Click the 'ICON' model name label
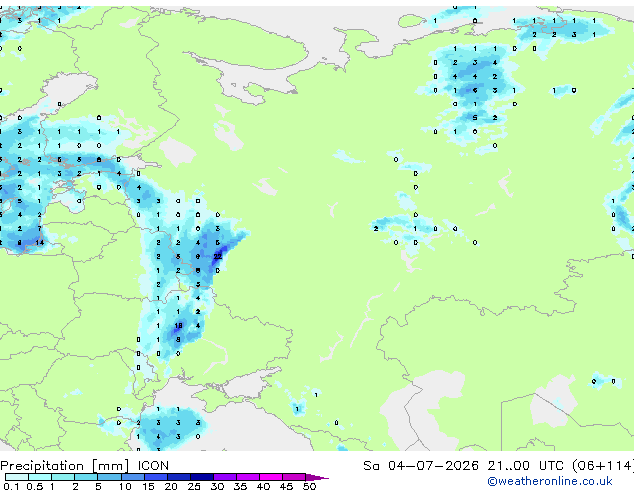The height and width of the screenshot is (490, 634). (x=153, y=466)
